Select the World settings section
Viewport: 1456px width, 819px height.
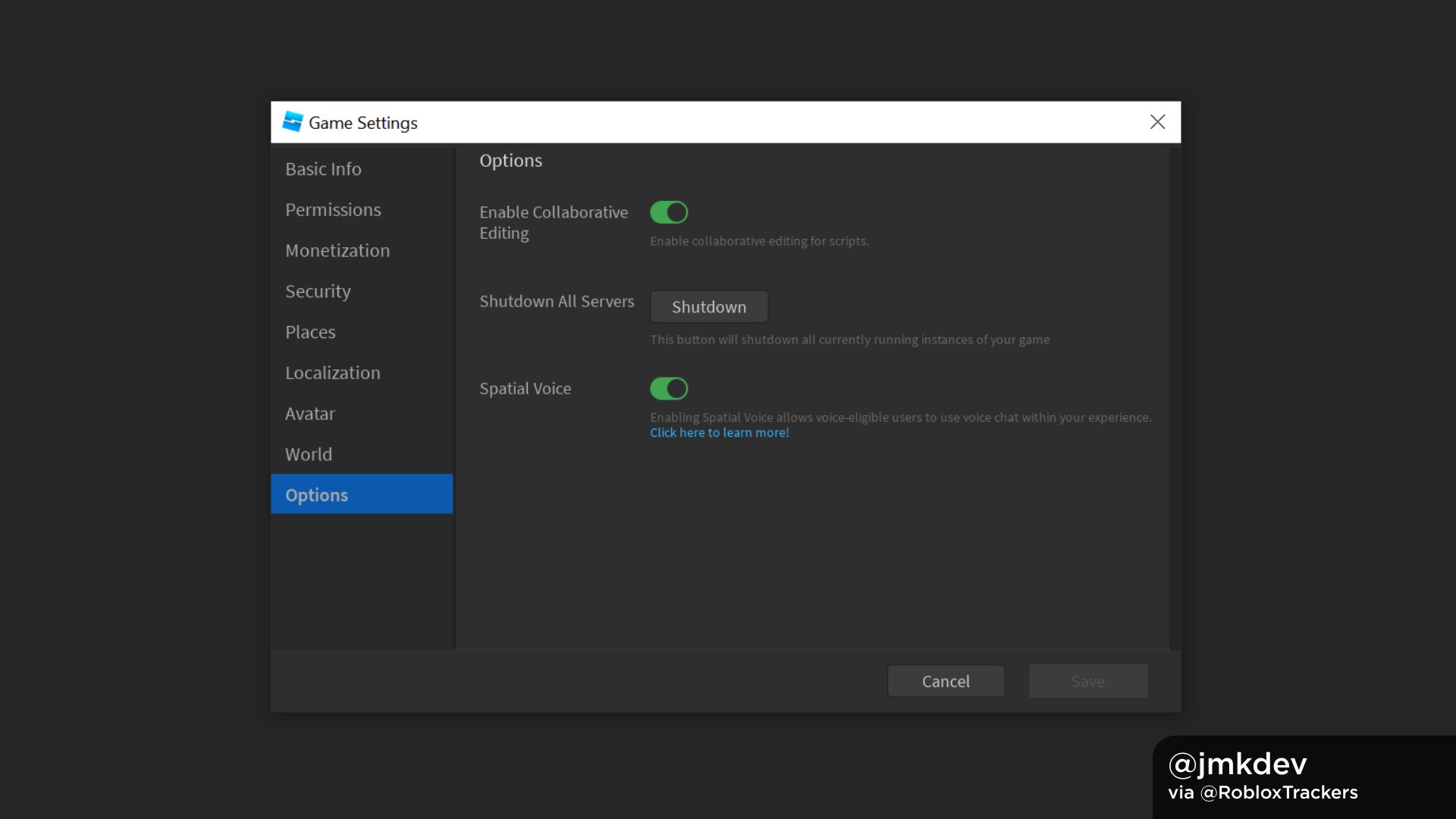pos(308,454)
